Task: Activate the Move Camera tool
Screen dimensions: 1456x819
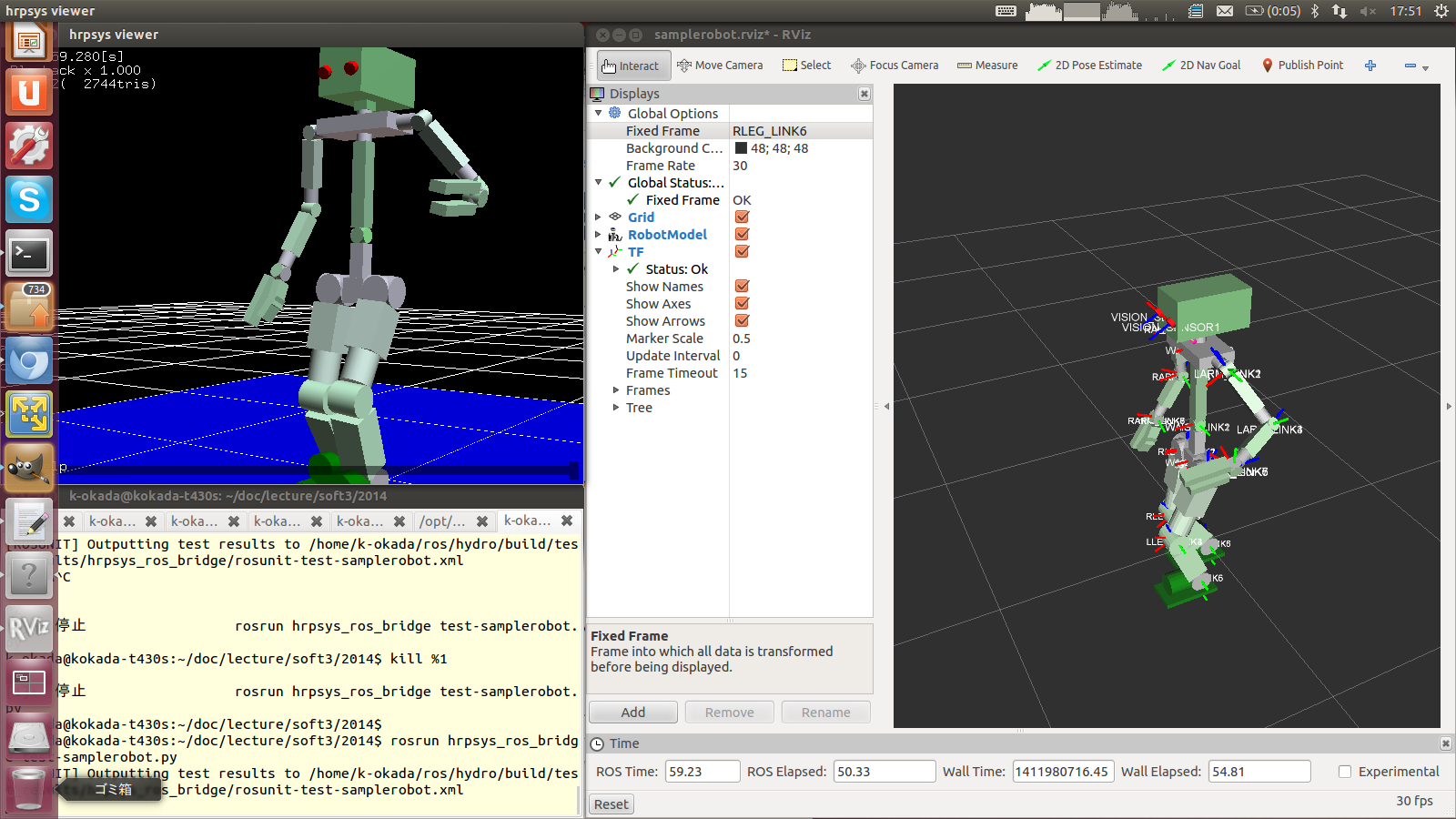Action: click(x=720, y=66)
